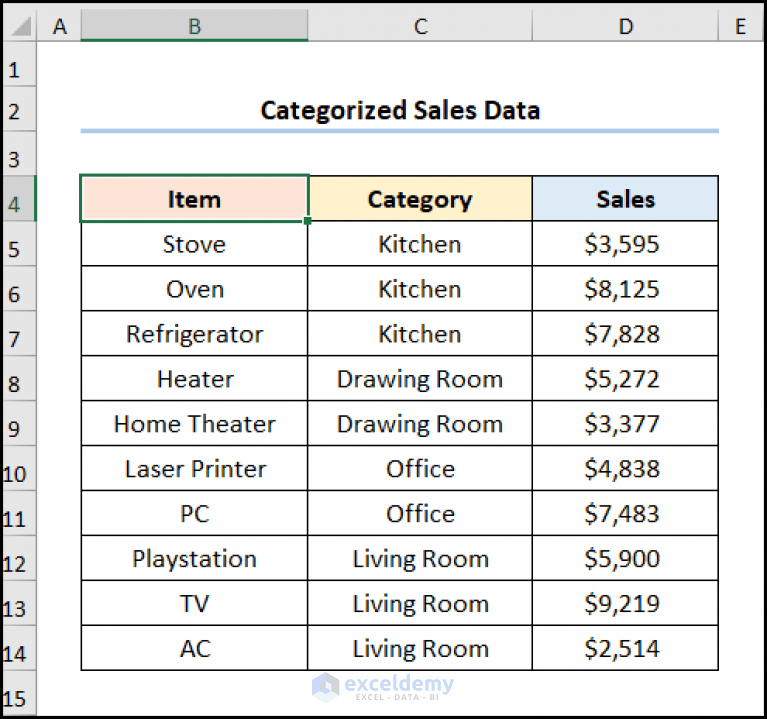Select row 6 header
Viewport: 767px width, 719px height.
(x=19, y=289)
